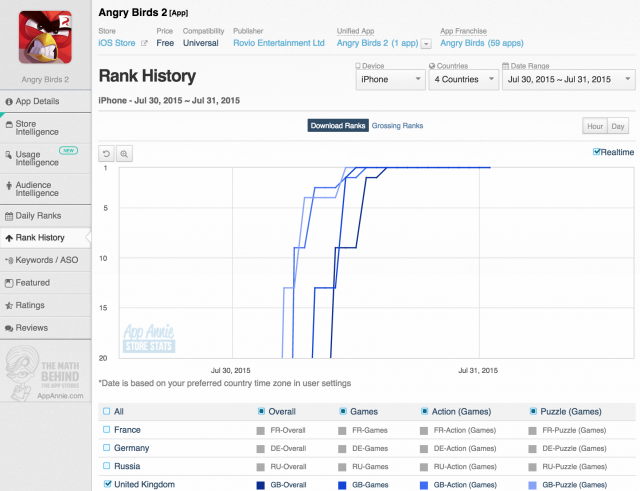Click the GB-Overall dark blue color swatch
The width and height of the screenshot is (640, 491).
point(262,485)
